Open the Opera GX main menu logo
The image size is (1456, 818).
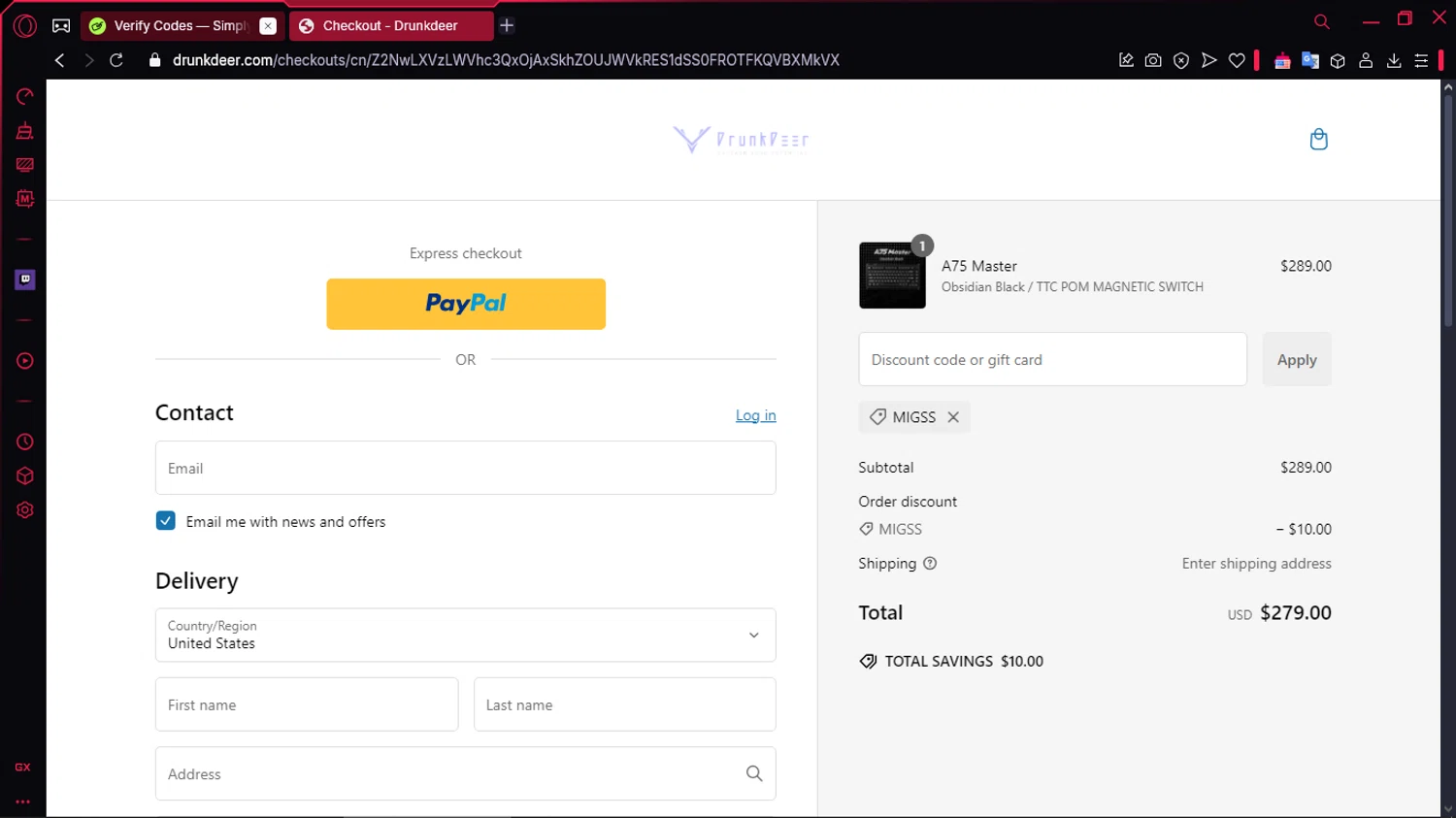pos(25,26)
